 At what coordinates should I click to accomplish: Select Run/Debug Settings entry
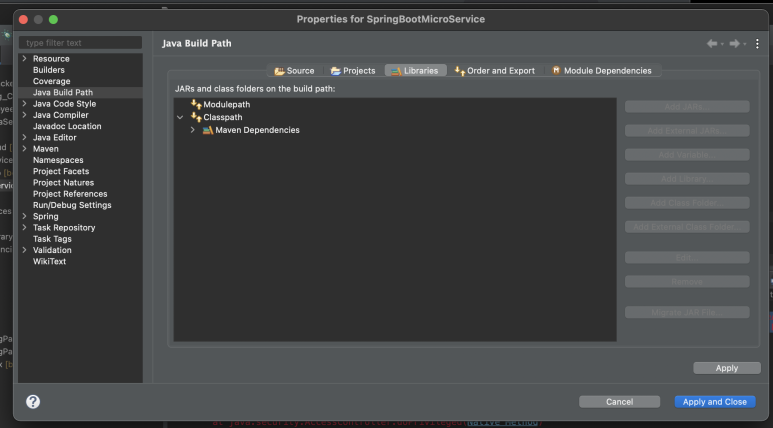(x=72, y=205)
